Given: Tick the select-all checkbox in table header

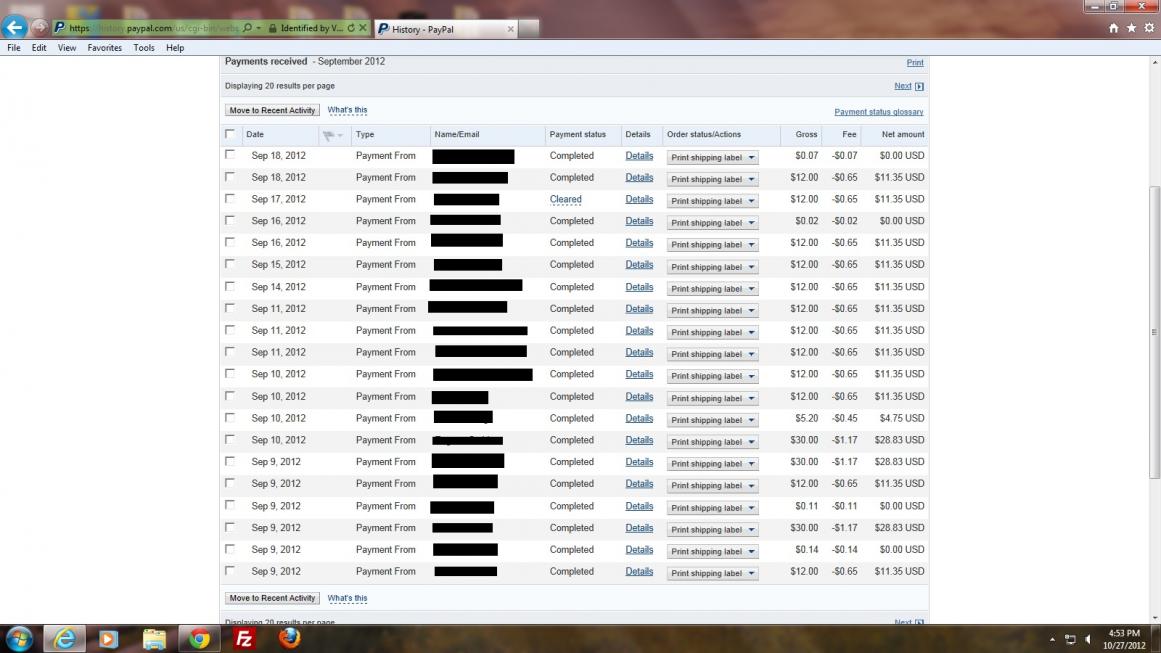Looking at the screenshot, I should pos(230,134).
